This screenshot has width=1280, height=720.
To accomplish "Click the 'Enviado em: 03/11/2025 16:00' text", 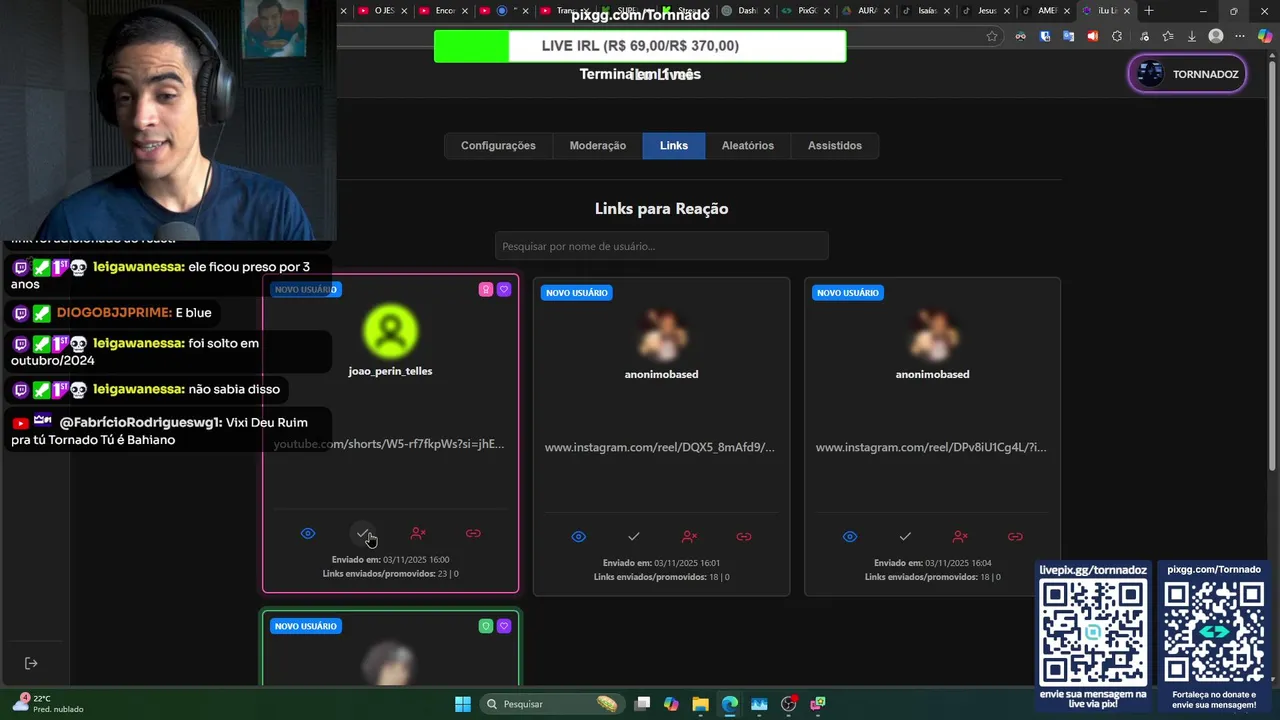I will point(390,560).
